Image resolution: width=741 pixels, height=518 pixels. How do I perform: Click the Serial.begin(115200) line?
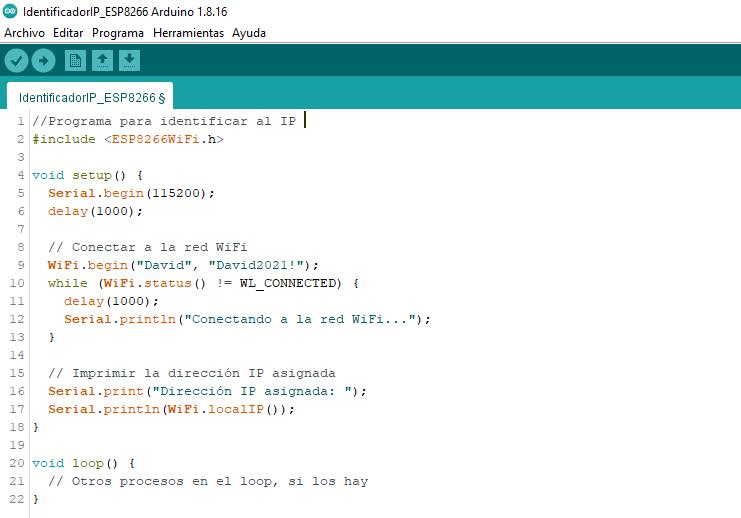pyautogui.click(x=131, y=193)
